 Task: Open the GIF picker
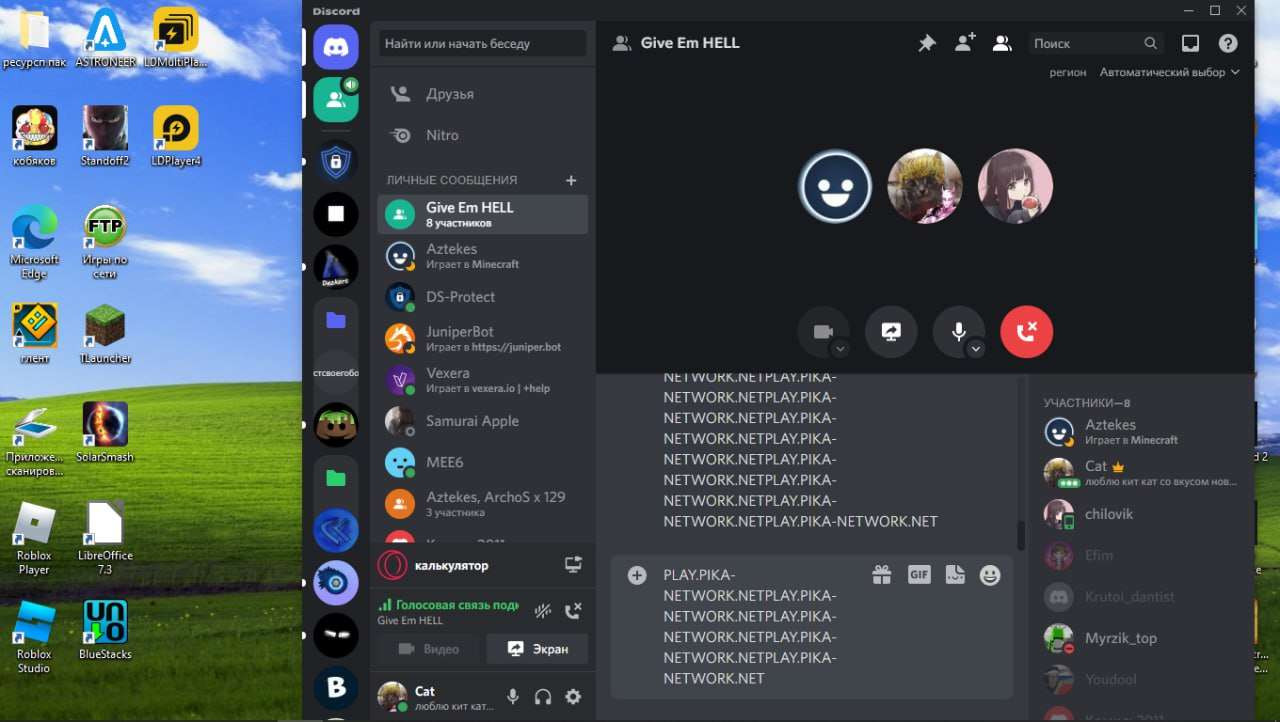click(x=919, y=575)
